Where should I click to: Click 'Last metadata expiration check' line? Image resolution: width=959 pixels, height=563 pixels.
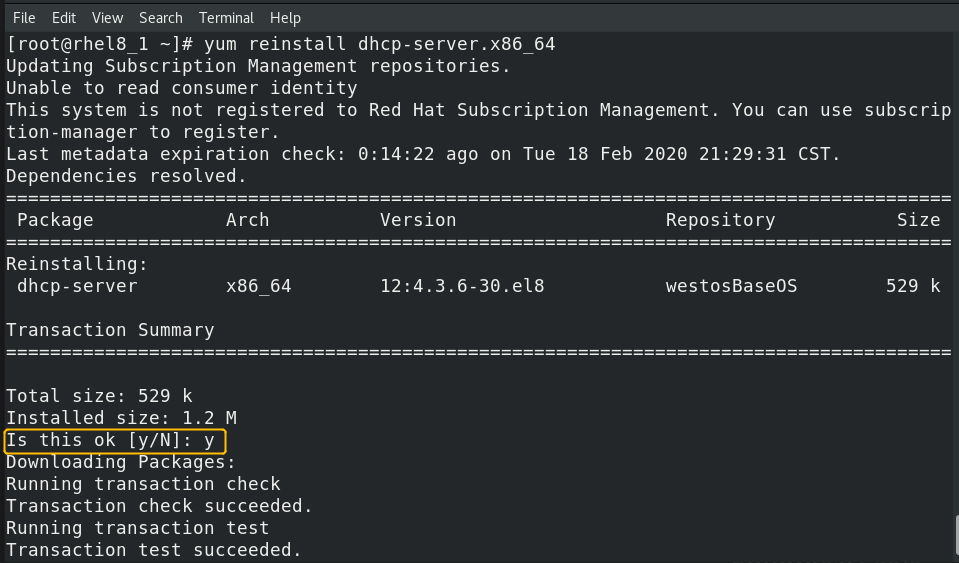[423, 154]
